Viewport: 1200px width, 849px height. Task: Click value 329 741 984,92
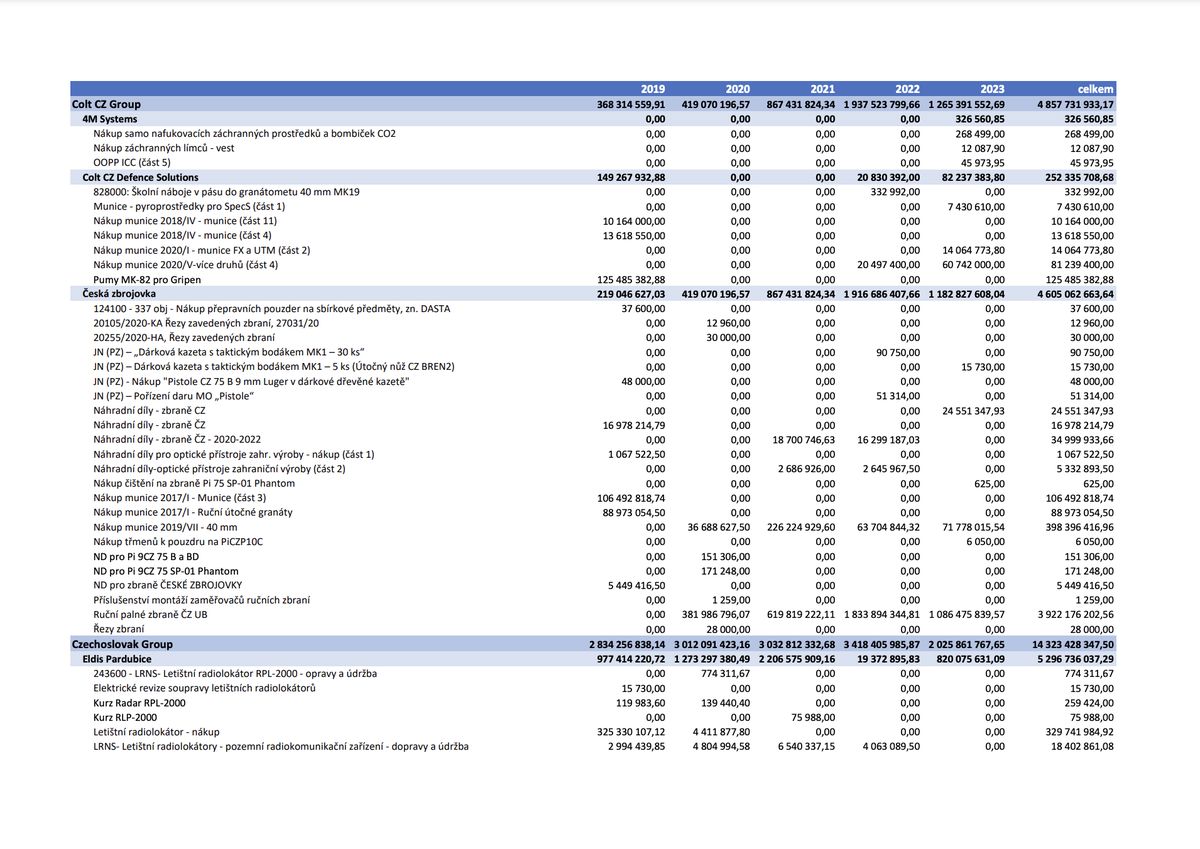coord(1079,732)
